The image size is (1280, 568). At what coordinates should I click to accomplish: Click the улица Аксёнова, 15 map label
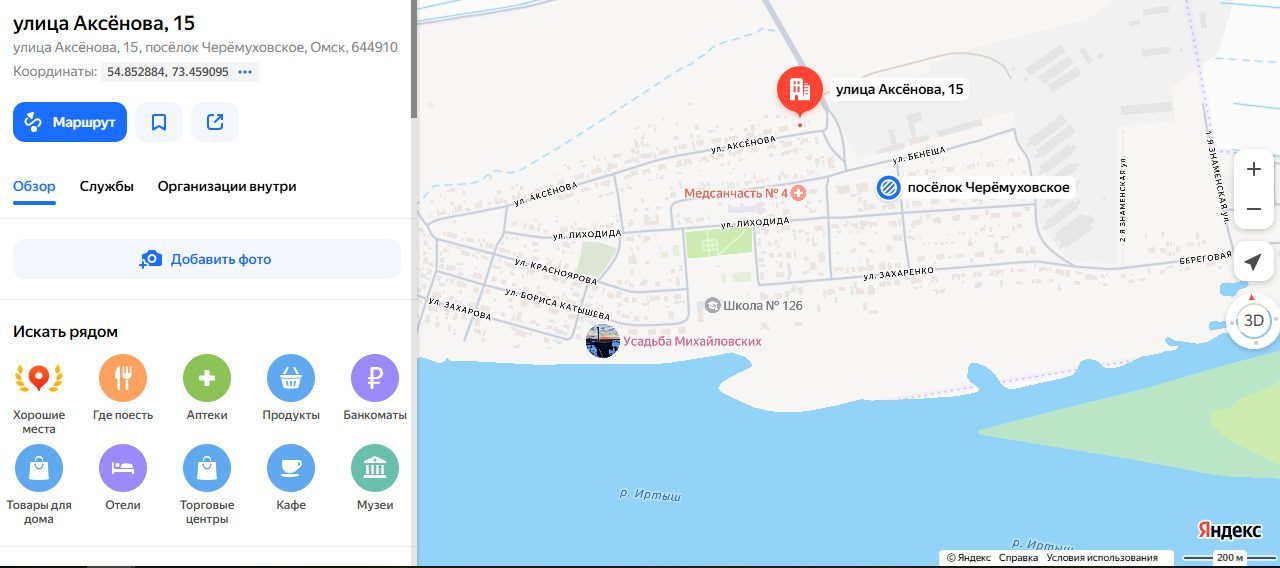click(x=900, y=90)
